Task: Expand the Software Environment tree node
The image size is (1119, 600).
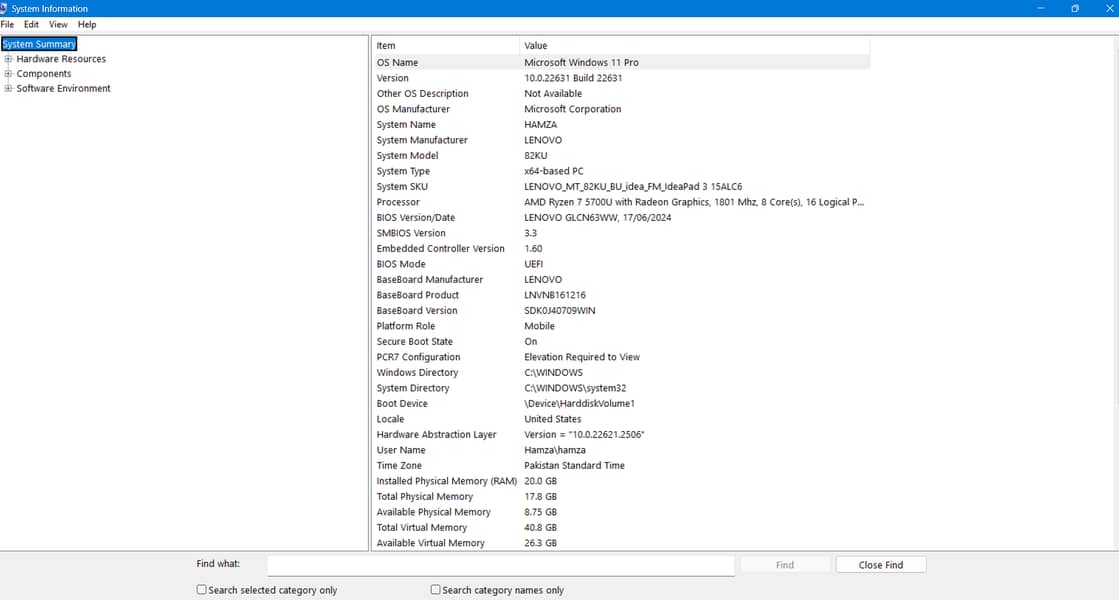Action: tap(9, 89)
